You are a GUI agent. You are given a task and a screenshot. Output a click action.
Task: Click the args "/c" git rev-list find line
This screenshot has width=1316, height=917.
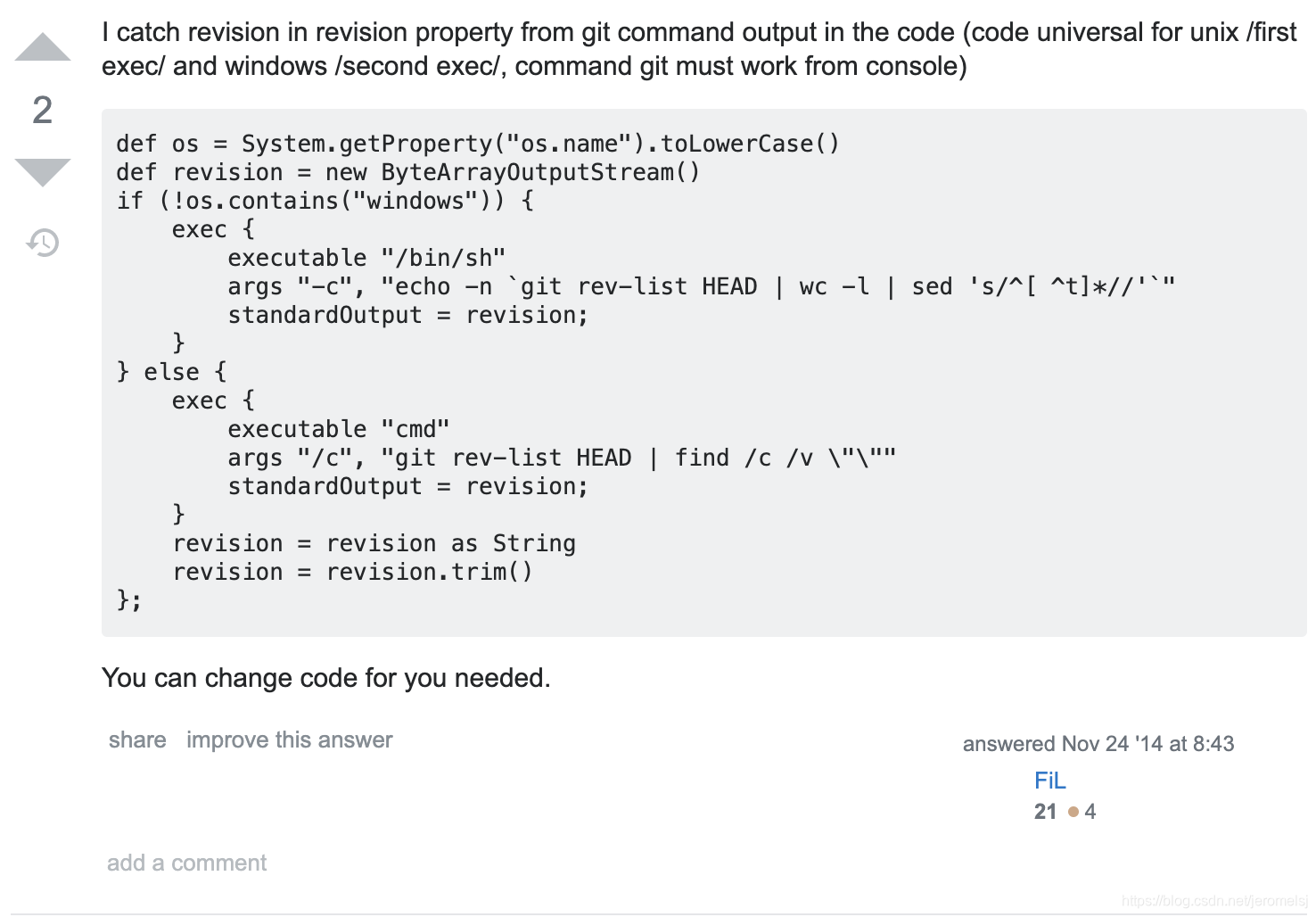(562, 458)
